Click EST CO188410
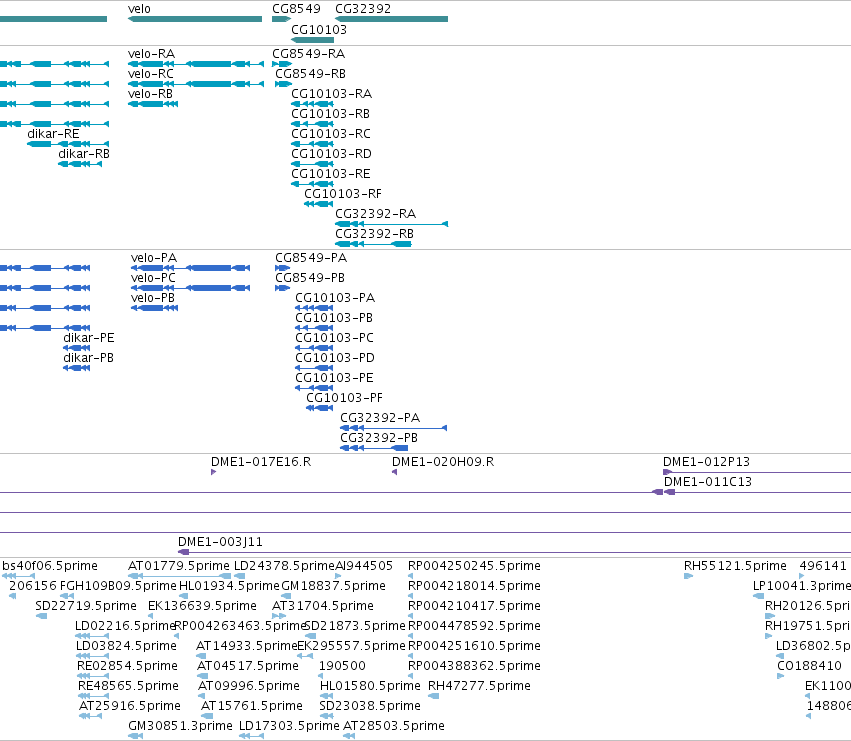Viewport: 851px width, 741px height. coord(780,676)
